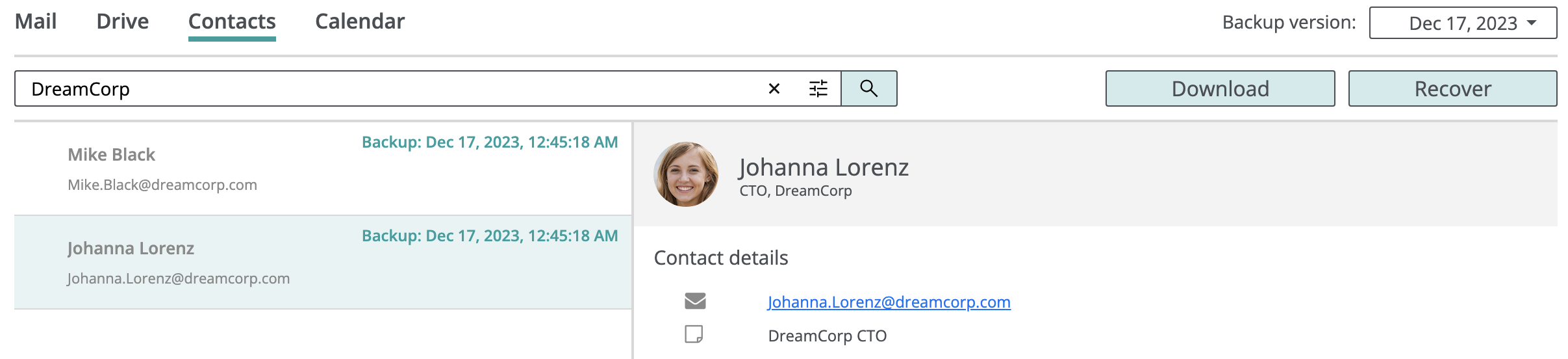The image size is (1568, 359).
Task: Click Mike Black's backup timestamp
Action: 490,142
